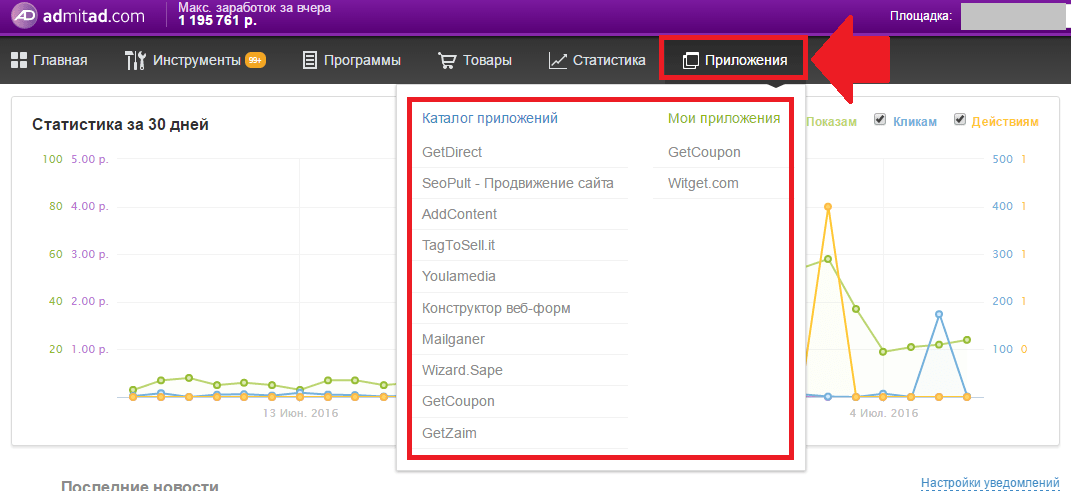Open the Мои приложения link
Image resolution: width=1071 pixels, height=491 pixels.
(724, 118)
